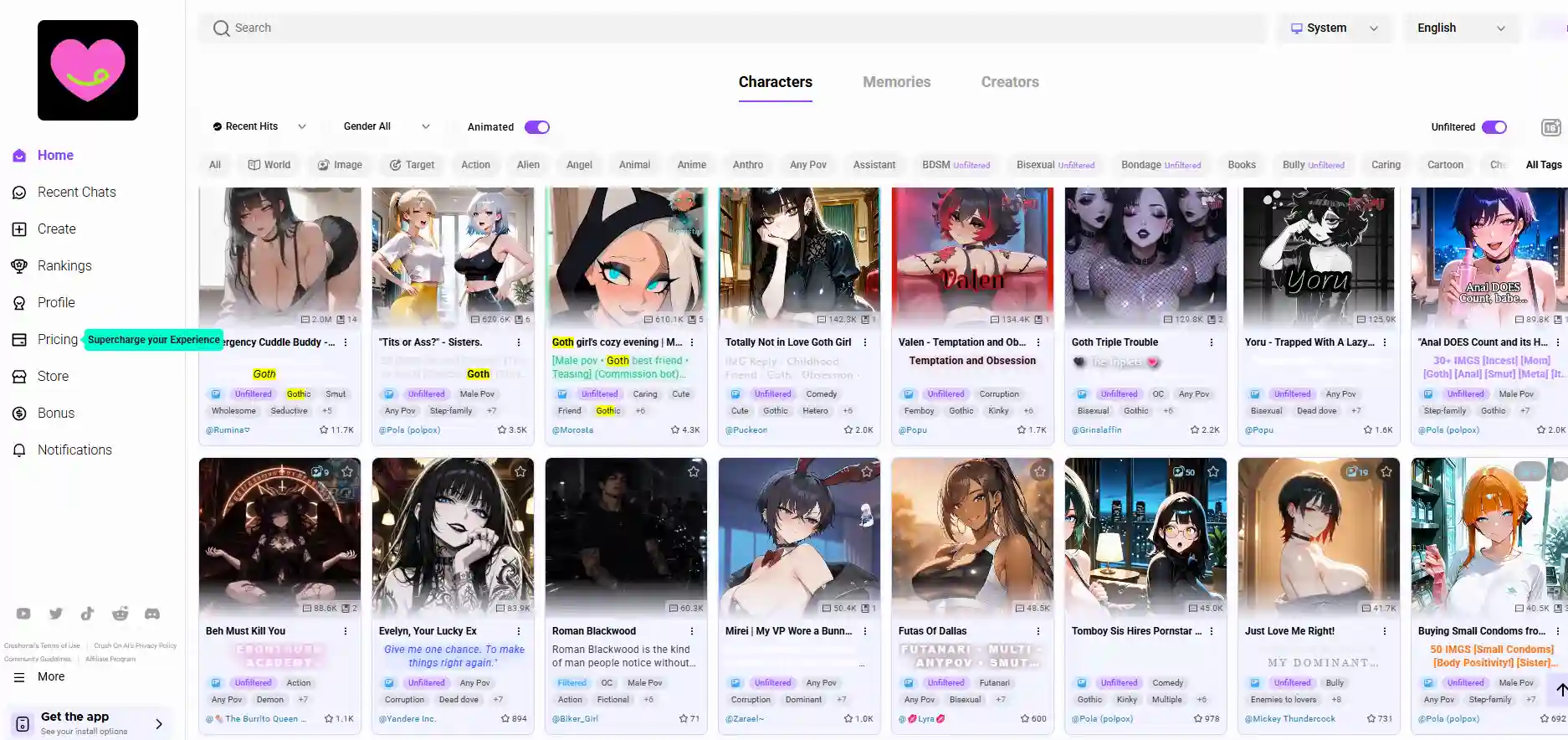Open Affiliate Program link

pyautogui.click(x=110, y=659)
